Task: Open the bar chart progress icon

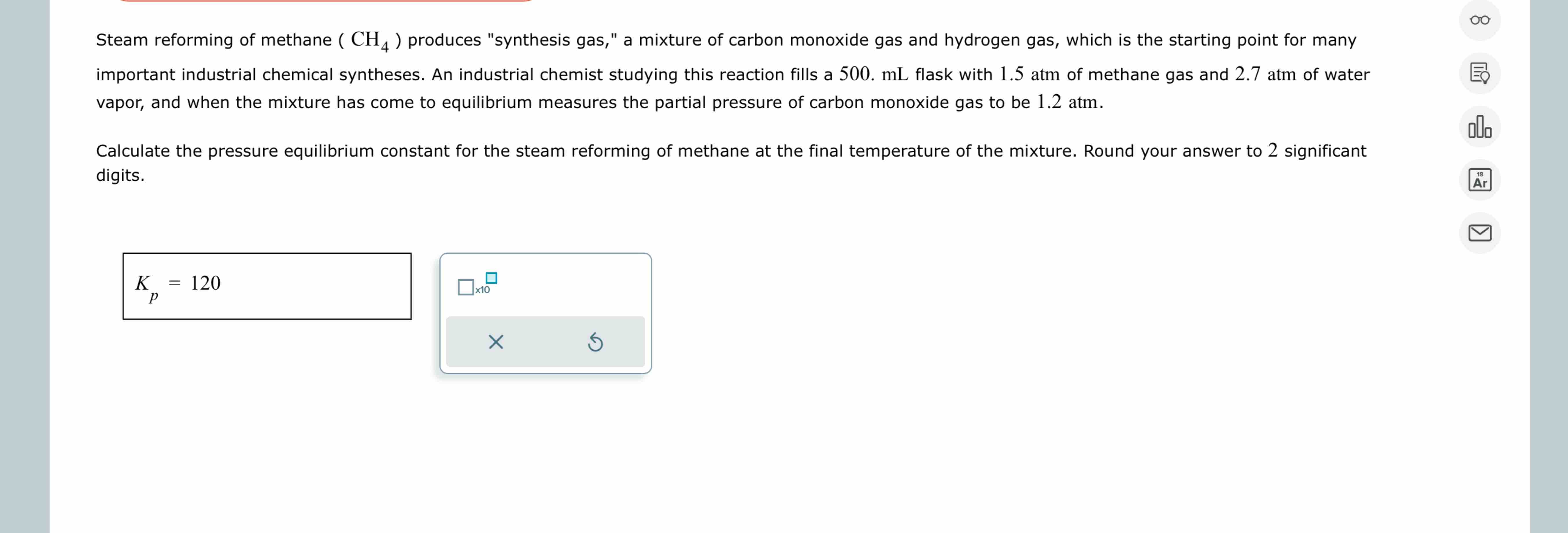Action: tap(1480, 127)
